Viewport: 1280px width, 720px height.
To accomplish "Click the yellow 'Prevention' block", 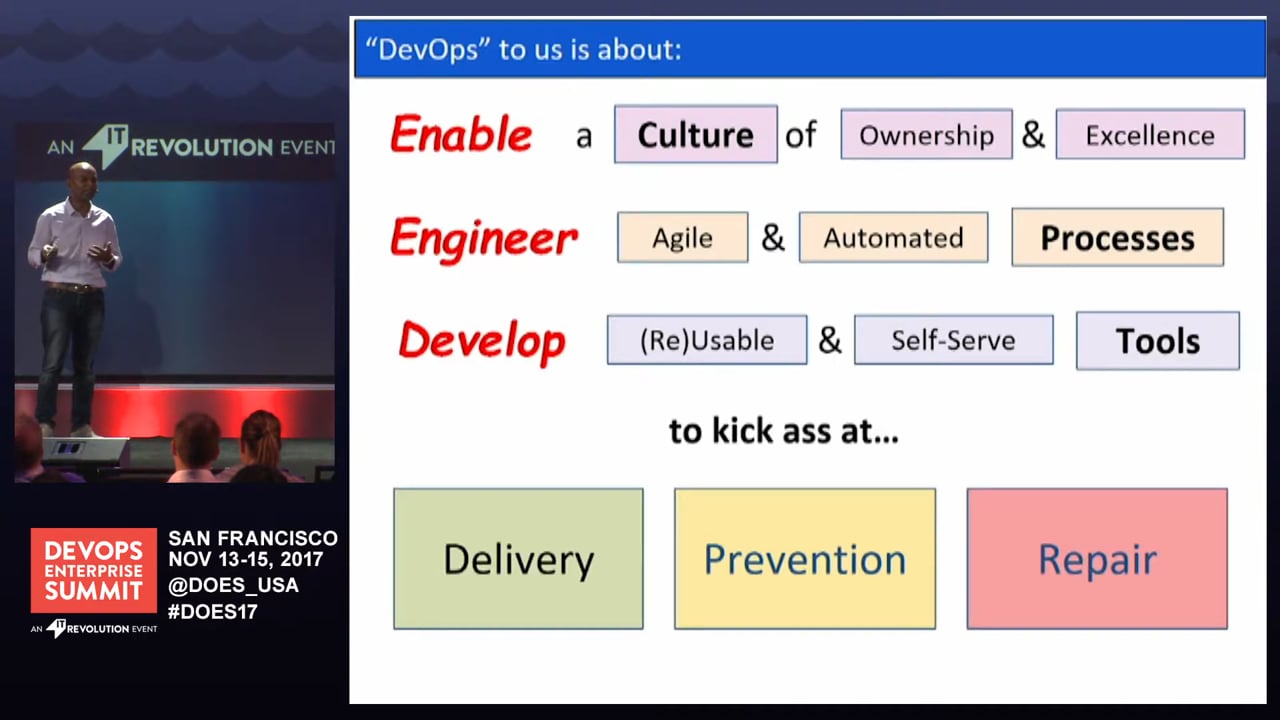I will tap(805, 559).
